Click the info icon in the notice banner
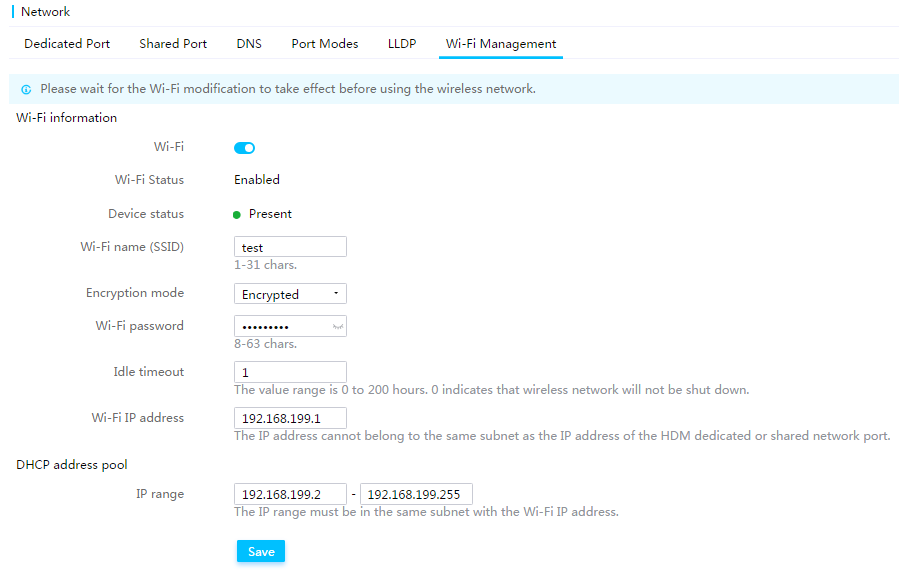This screenshot has height=574, width=899. coord(26,89)
